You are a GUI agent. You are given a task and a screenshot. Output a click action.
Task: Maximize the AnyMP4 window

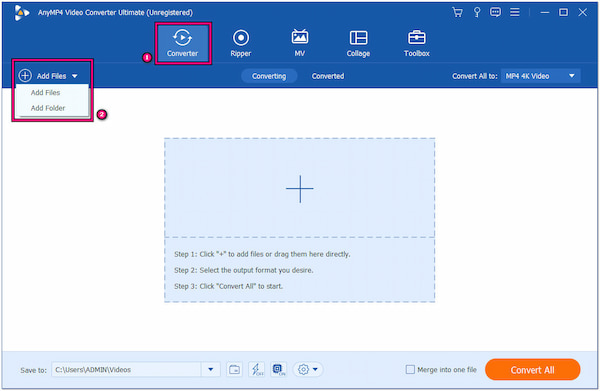(x=563, y=13)
